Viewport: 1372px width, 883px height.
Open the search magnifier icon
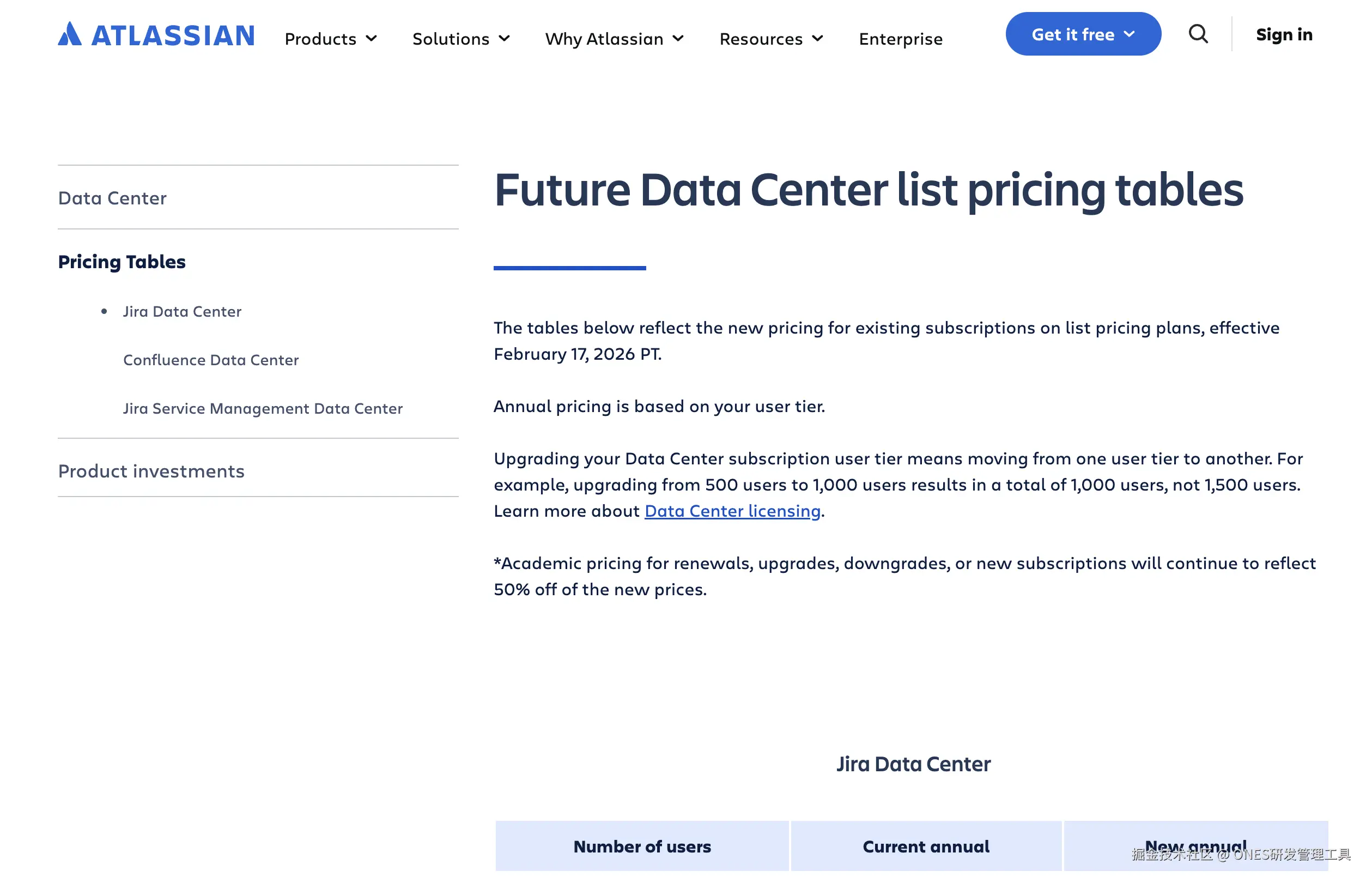click(x=1197, y=34)
